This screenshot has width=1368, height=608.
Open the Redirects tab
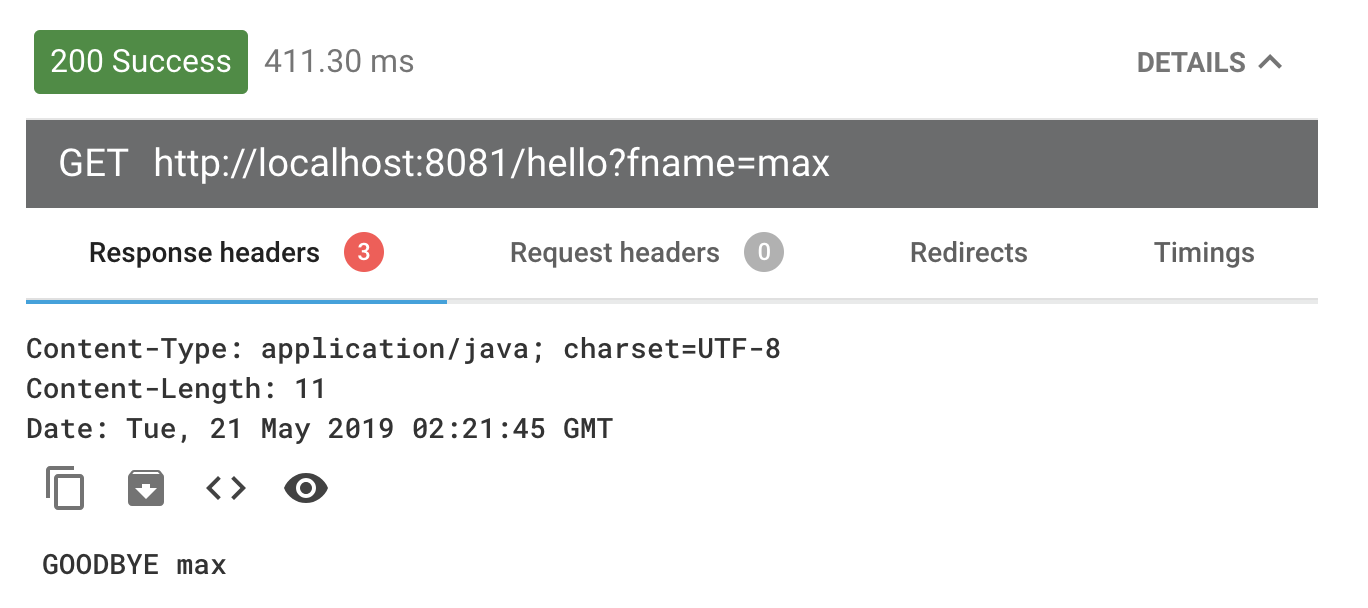pyautogui.click(x=968, y=253)
